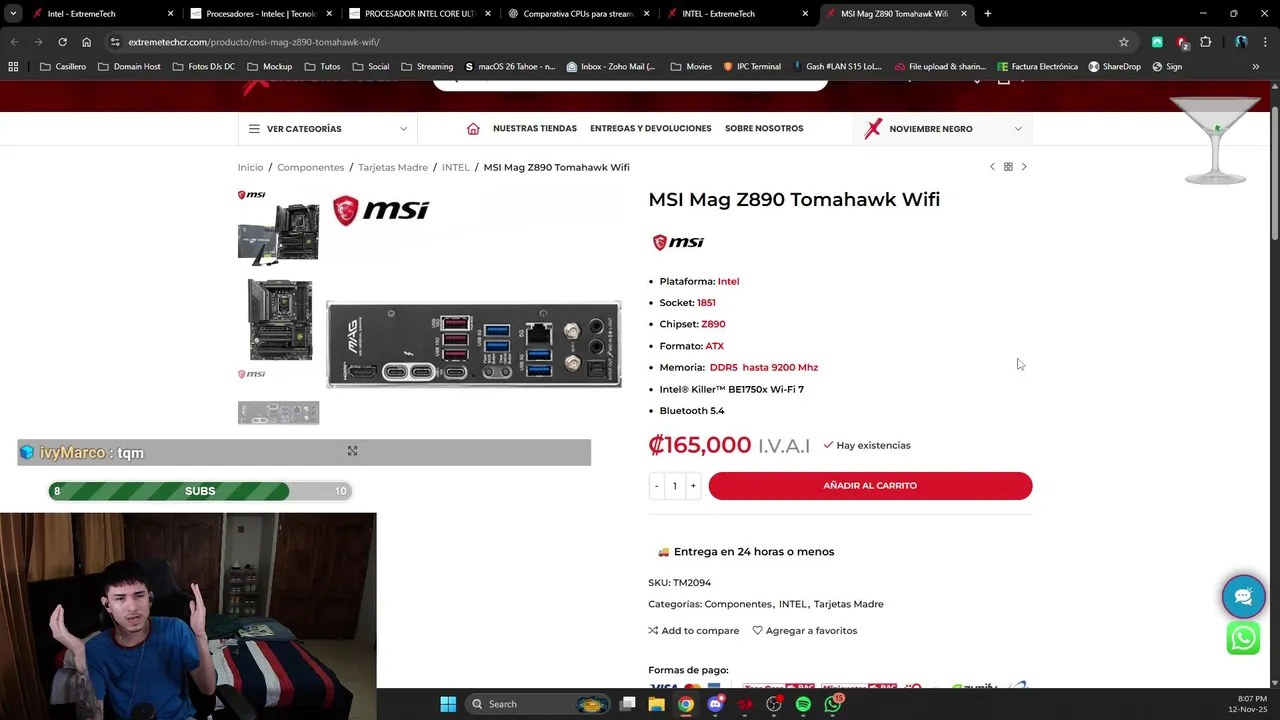
Task: Open the Tutos bookmark folder
Action: click(322, 67)
